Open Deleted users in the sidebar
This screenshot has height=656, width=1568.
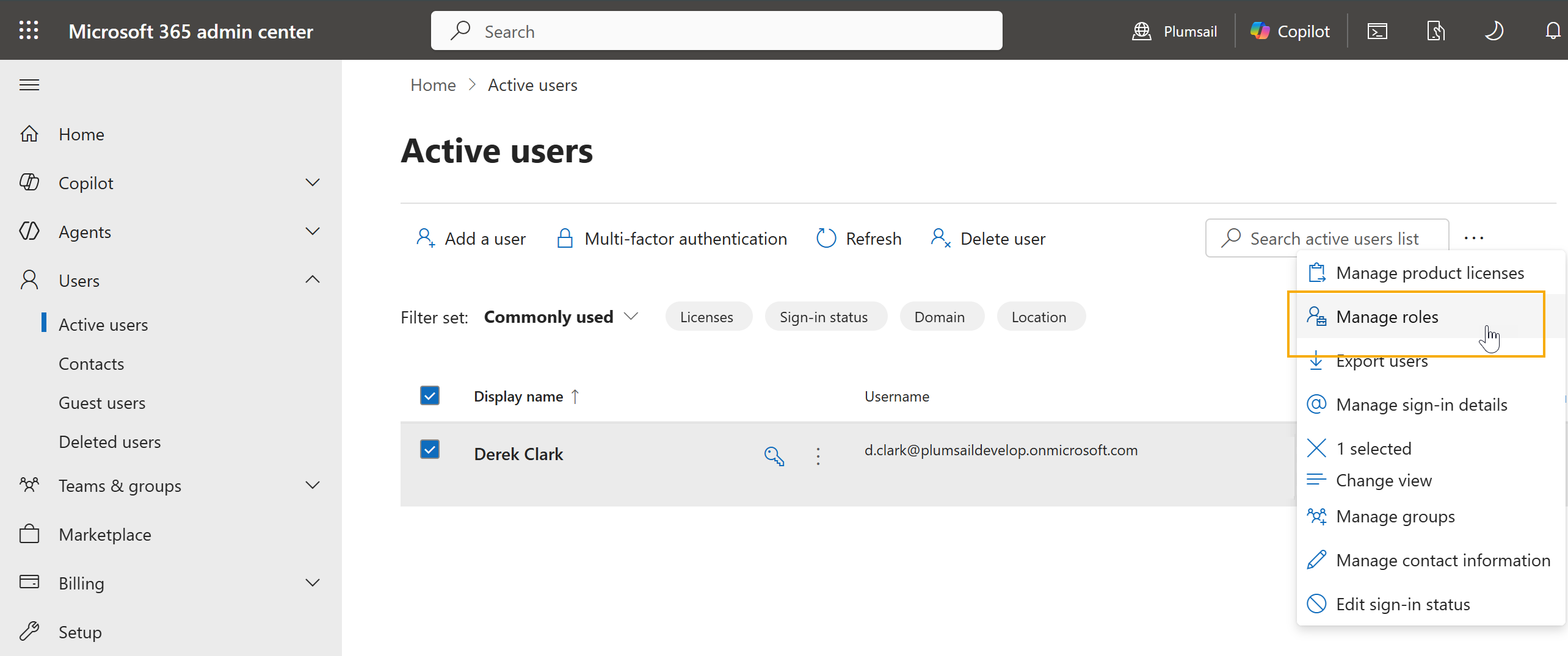pyautogui.click(x=110, y=441)
